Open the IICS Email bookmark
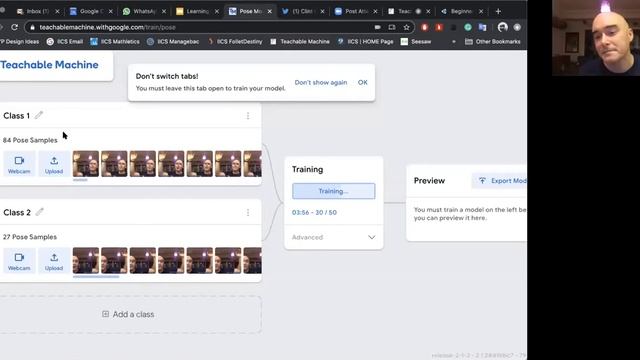Screen dimensions: 640x360 pyautogui.click(x=64, y=42)
